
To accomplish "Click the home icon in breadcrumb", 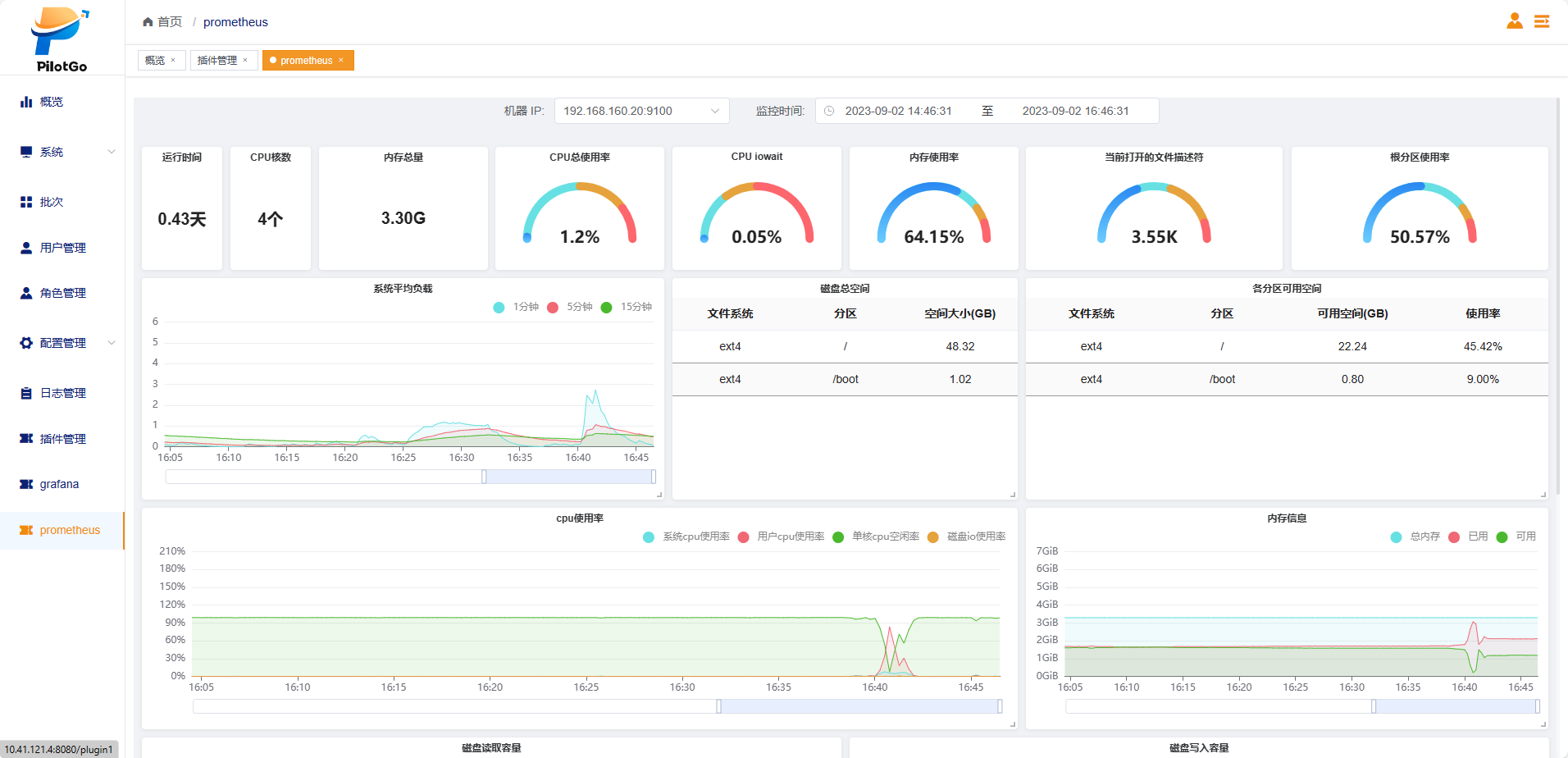I will point(148,22).
